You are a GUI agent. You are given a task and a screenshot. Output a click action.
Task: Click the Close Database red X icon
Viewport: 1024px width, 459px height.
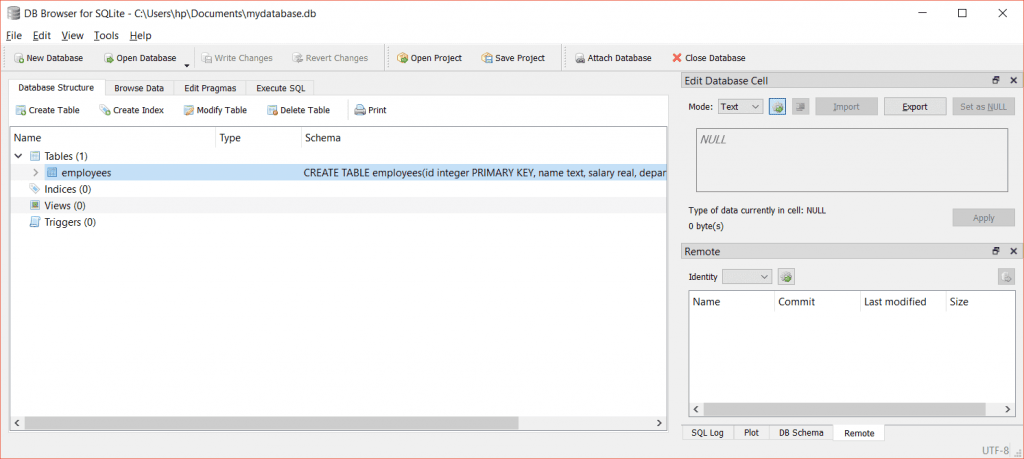[x=677, y=58]
